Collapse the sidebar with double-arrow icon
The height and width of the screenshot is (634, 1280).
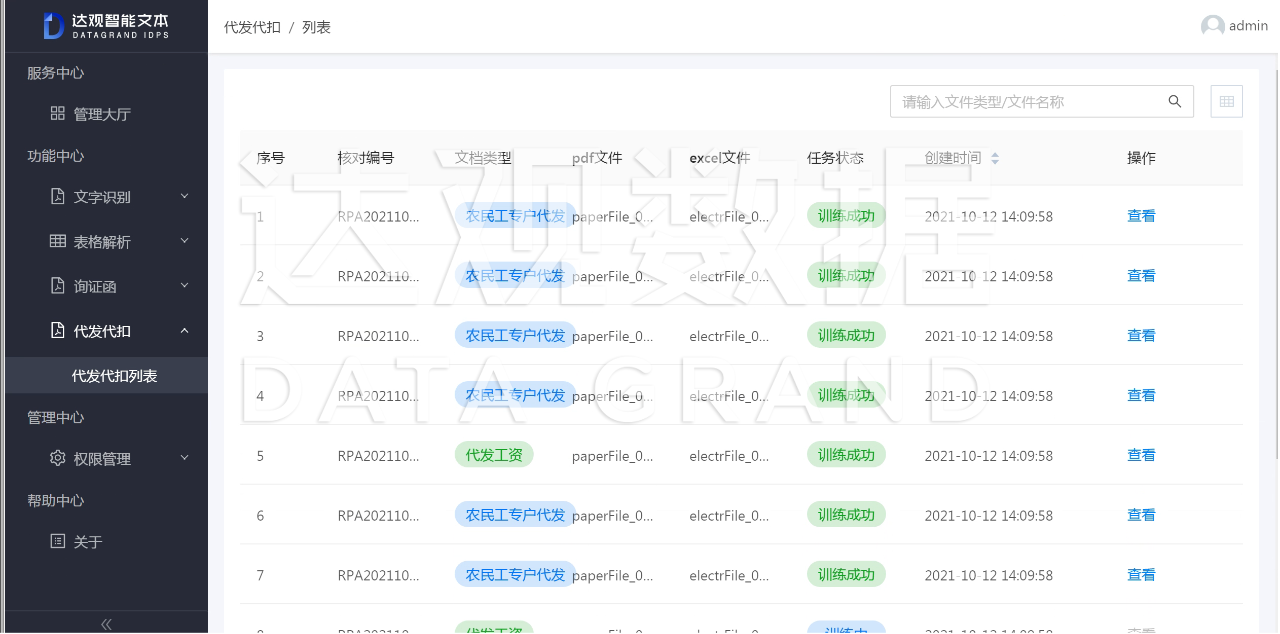tap(106, 624)
